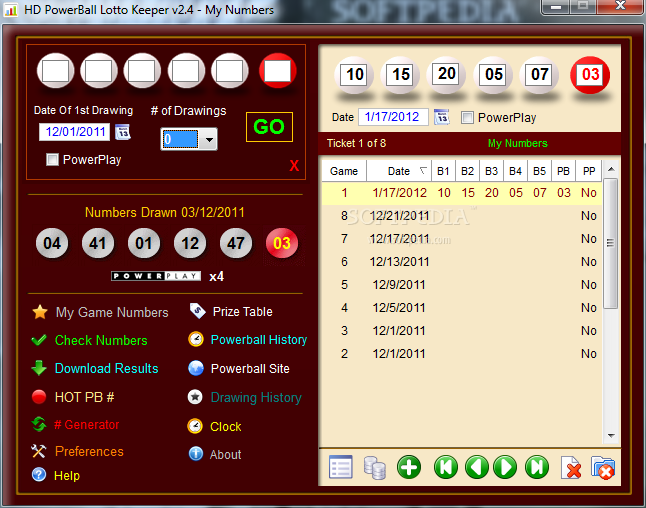
Task: Open Powerball History link
Action: pos(259,340)
